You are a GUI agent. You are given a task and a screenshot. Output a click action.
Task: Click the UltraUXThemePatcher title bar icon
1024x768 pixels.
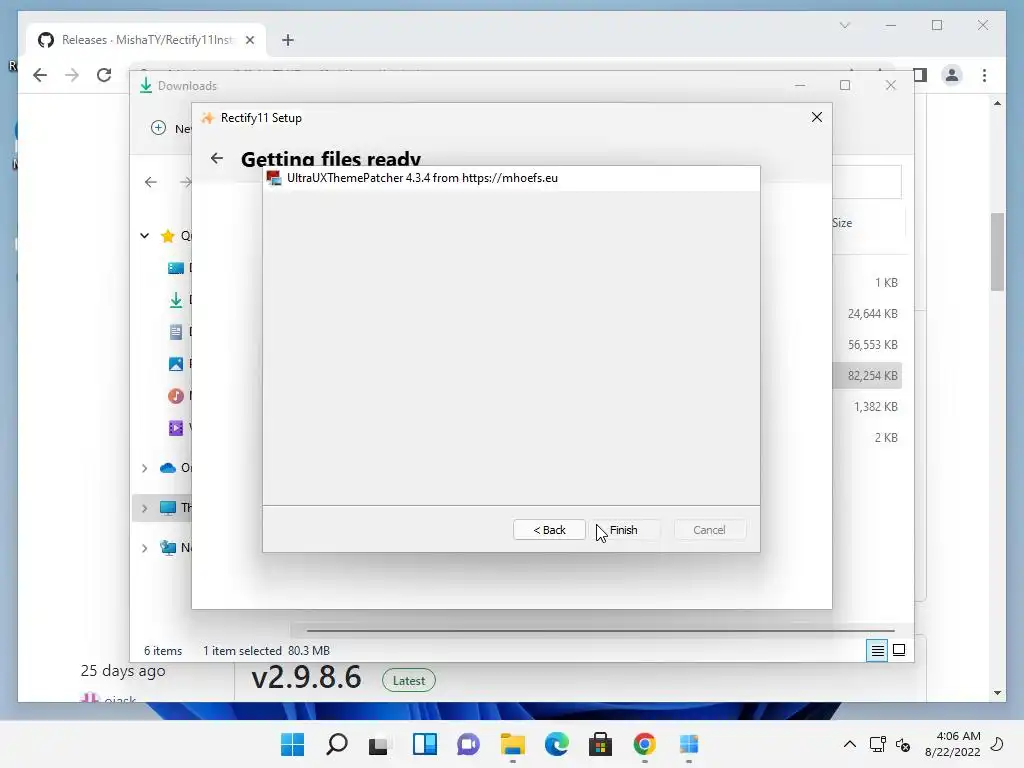(274, 178)
